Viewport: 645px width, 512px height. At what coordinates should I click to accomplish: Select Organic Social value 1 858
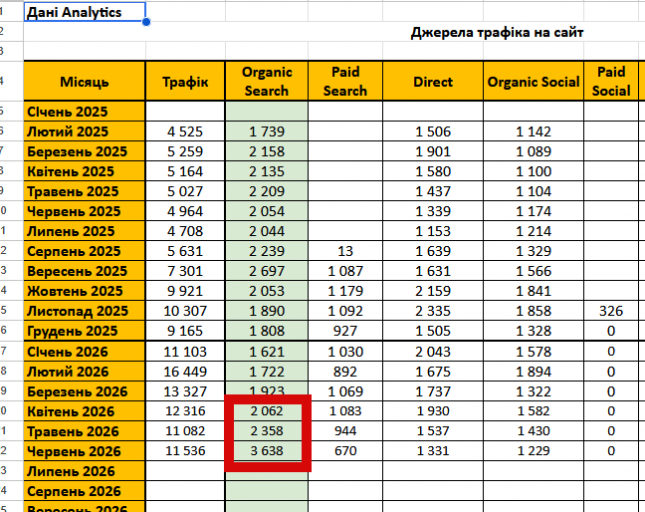pyautogui.click(x=533, y=311)
